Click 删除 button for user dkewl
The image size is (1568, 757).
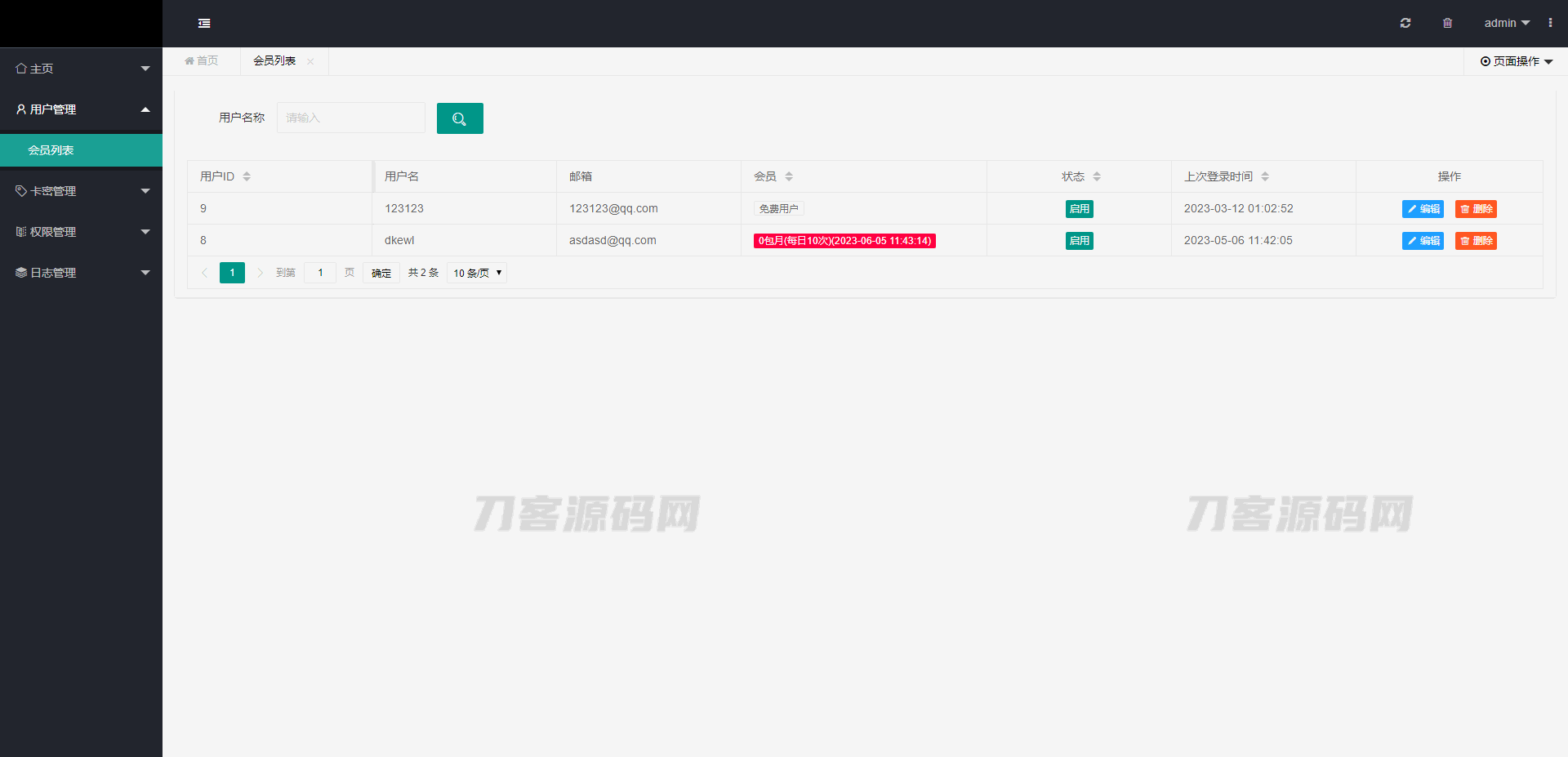point(1476,241)
